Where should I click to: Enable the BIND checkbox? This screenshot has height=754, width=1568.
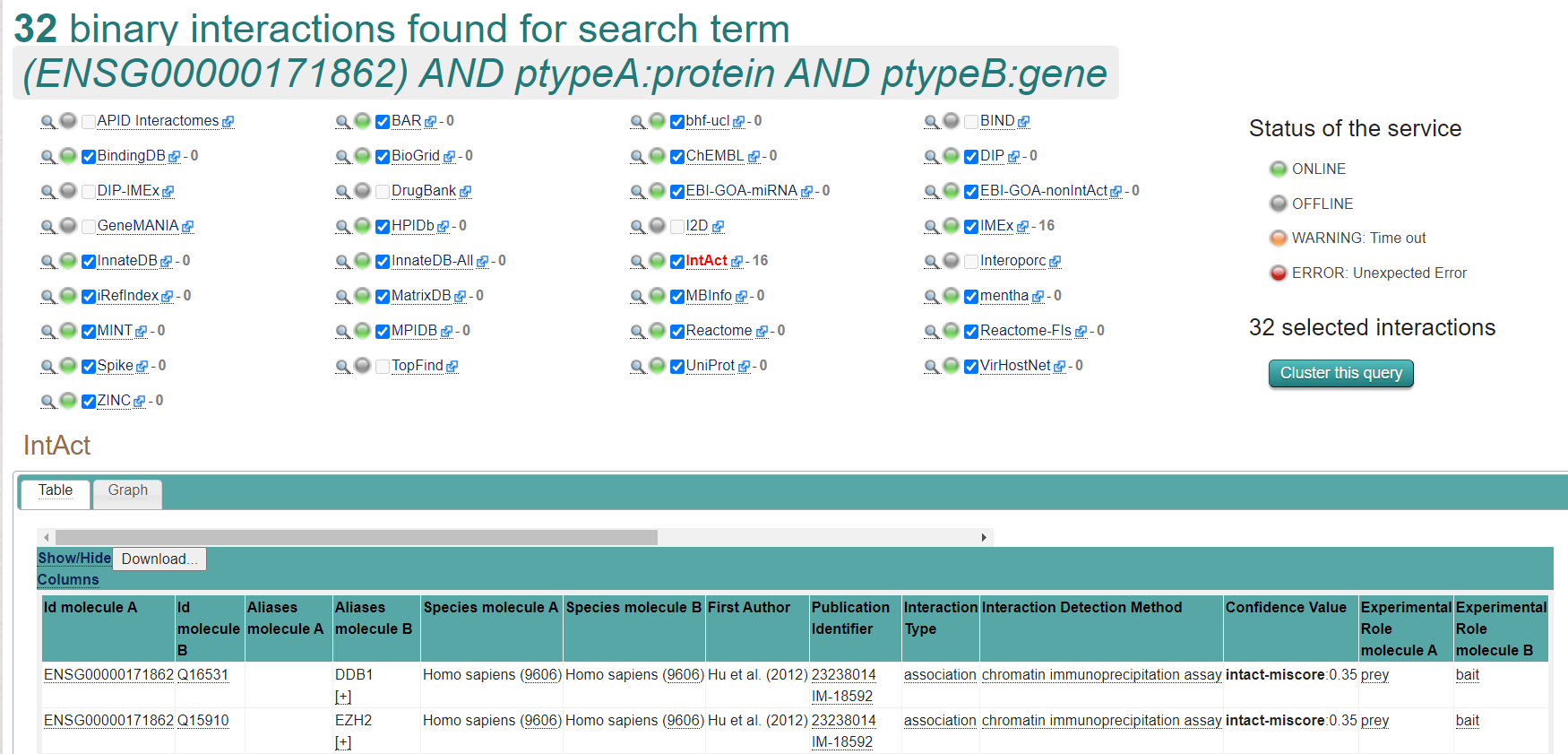tap(971, 122)
